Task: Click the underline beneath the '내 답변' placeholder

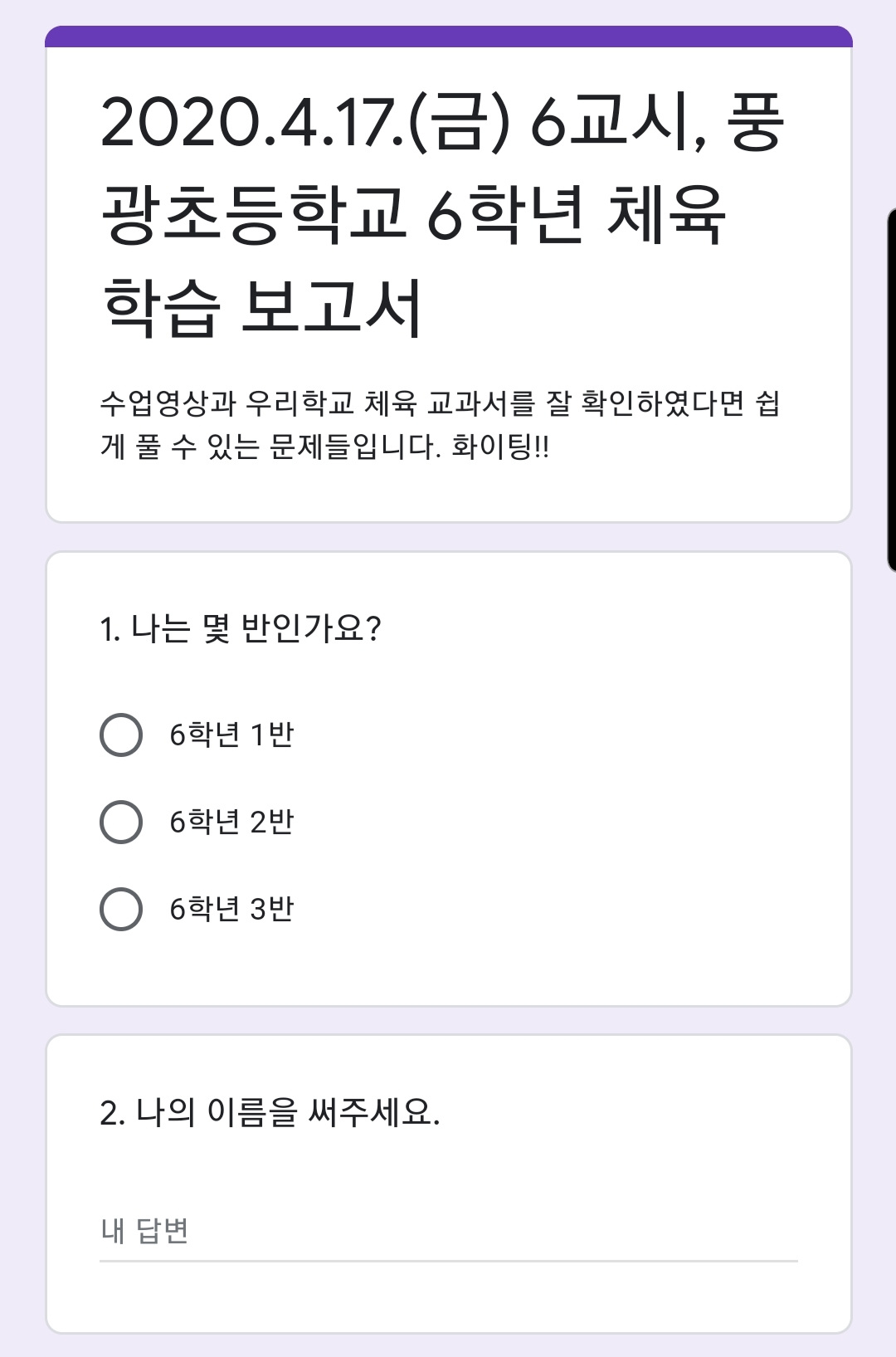Action: (x=449, y=1262)
